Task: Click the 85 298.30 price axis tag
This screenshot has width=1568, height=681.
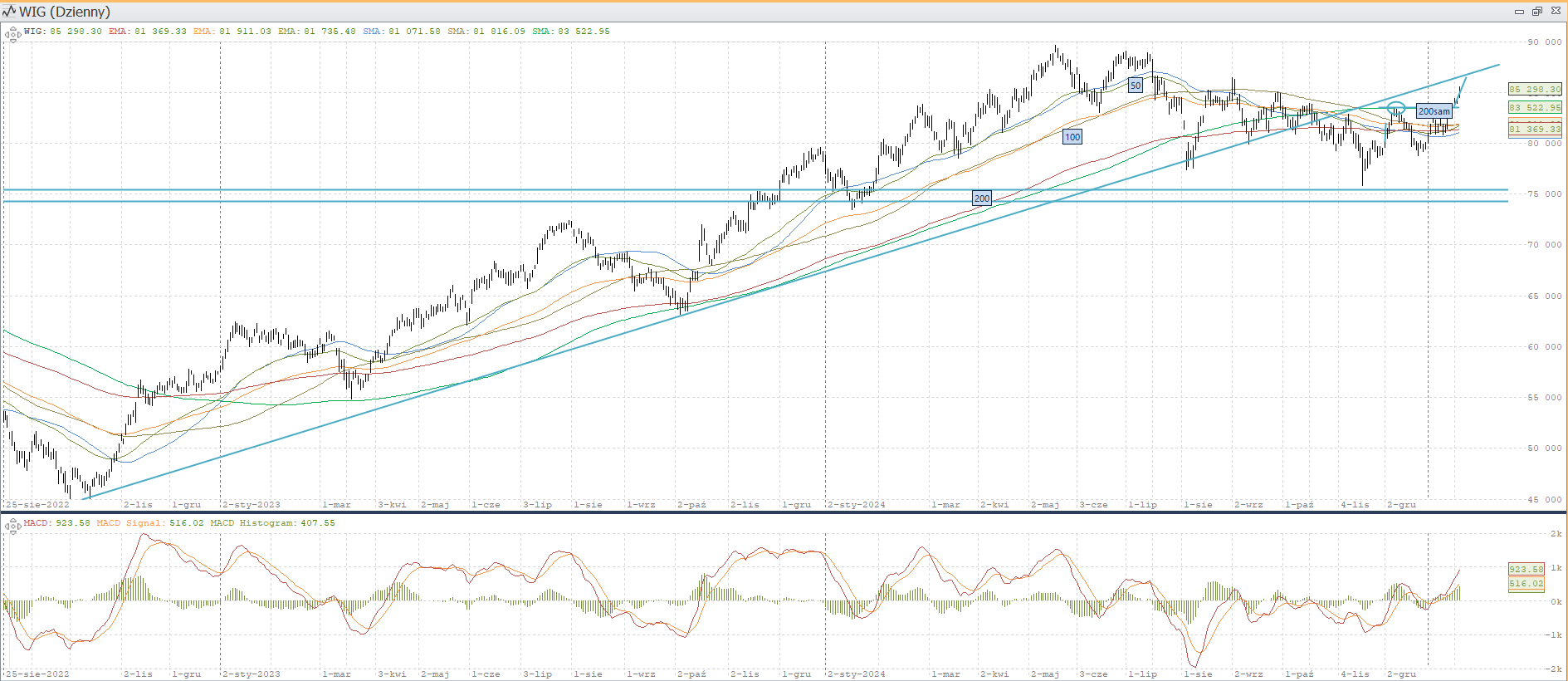Action: click(x=1534, y=90)
